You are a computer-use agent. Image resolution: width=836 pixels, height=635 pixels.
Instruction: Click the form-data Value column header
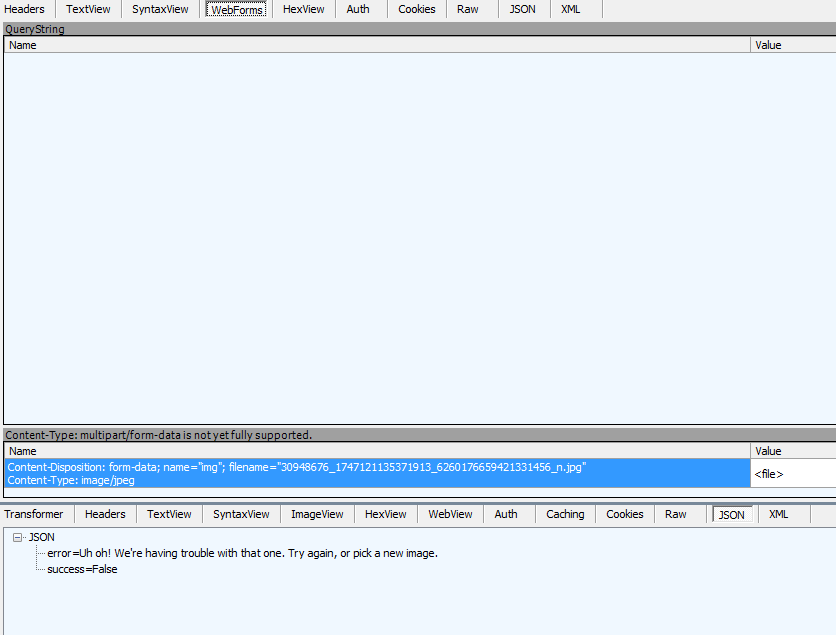793,451
